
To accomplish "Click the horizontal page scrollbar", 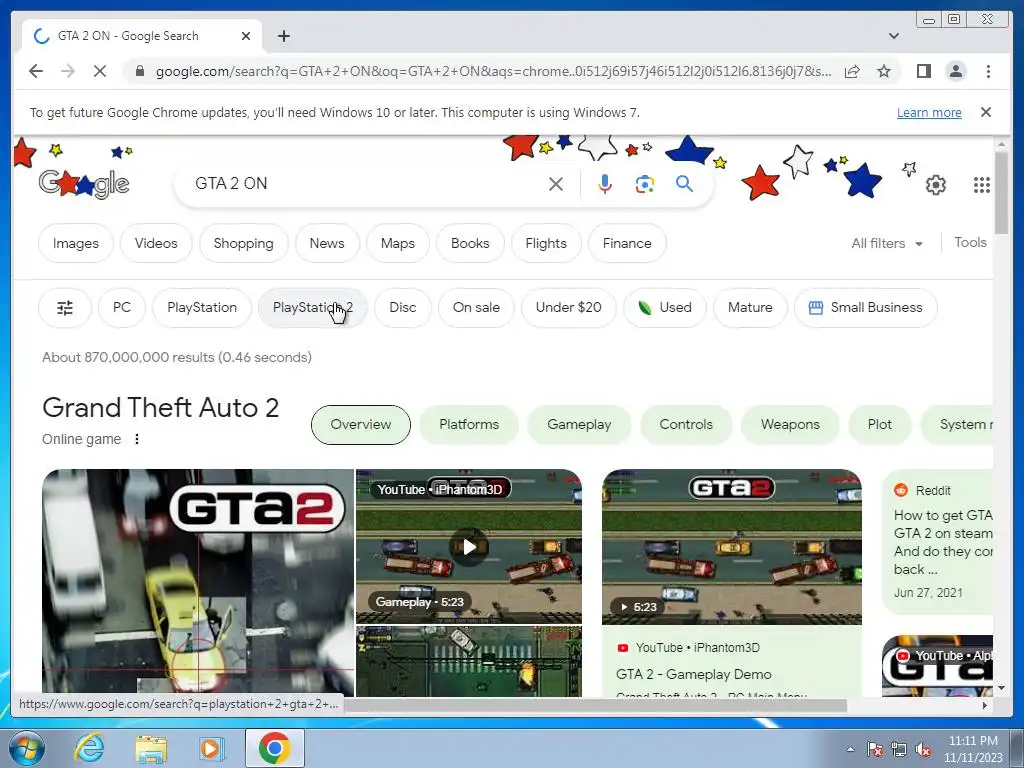I will [x=594, y=705].
